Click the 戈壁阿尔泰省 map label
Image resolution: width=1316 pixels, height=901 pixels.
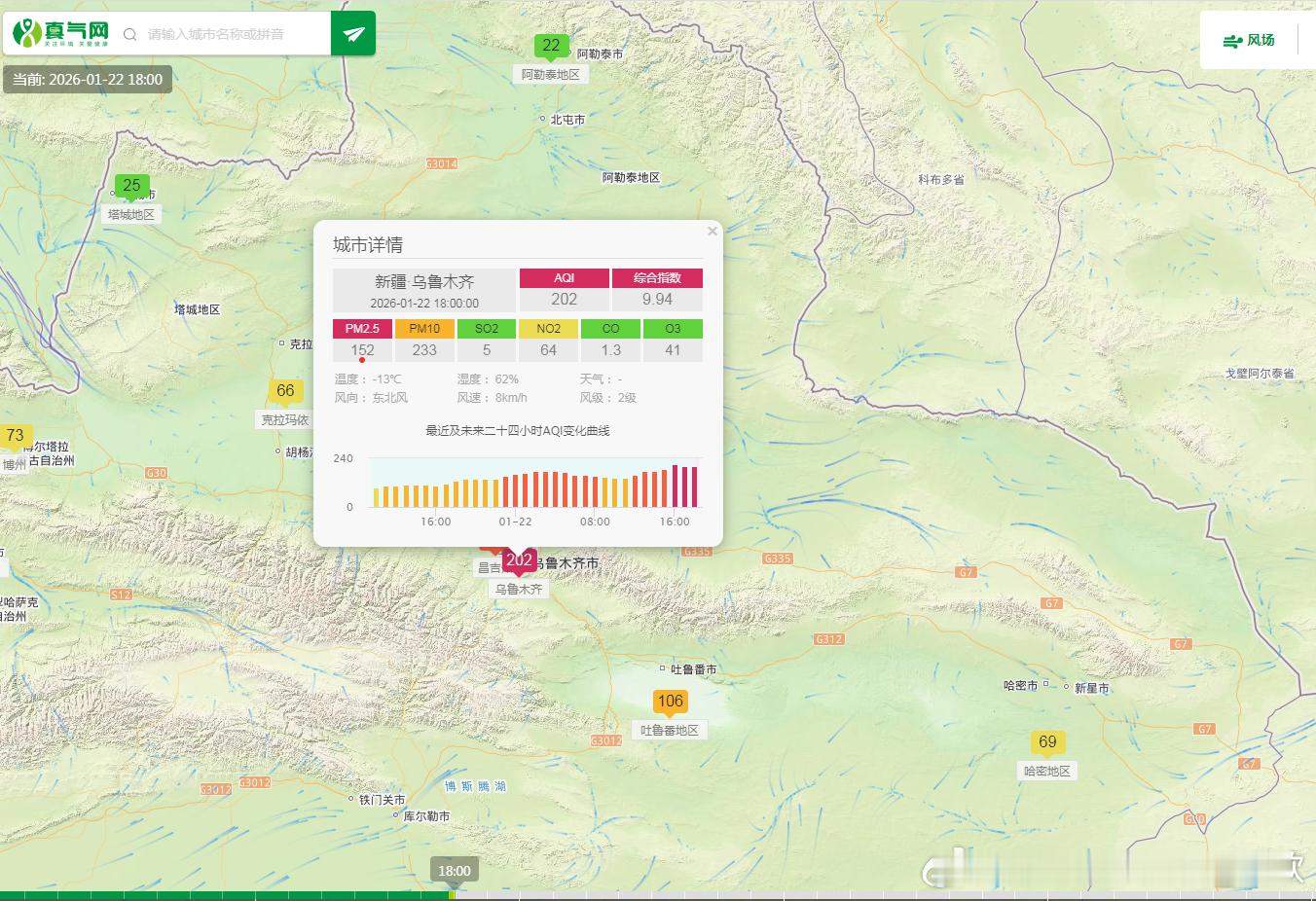1260,374
